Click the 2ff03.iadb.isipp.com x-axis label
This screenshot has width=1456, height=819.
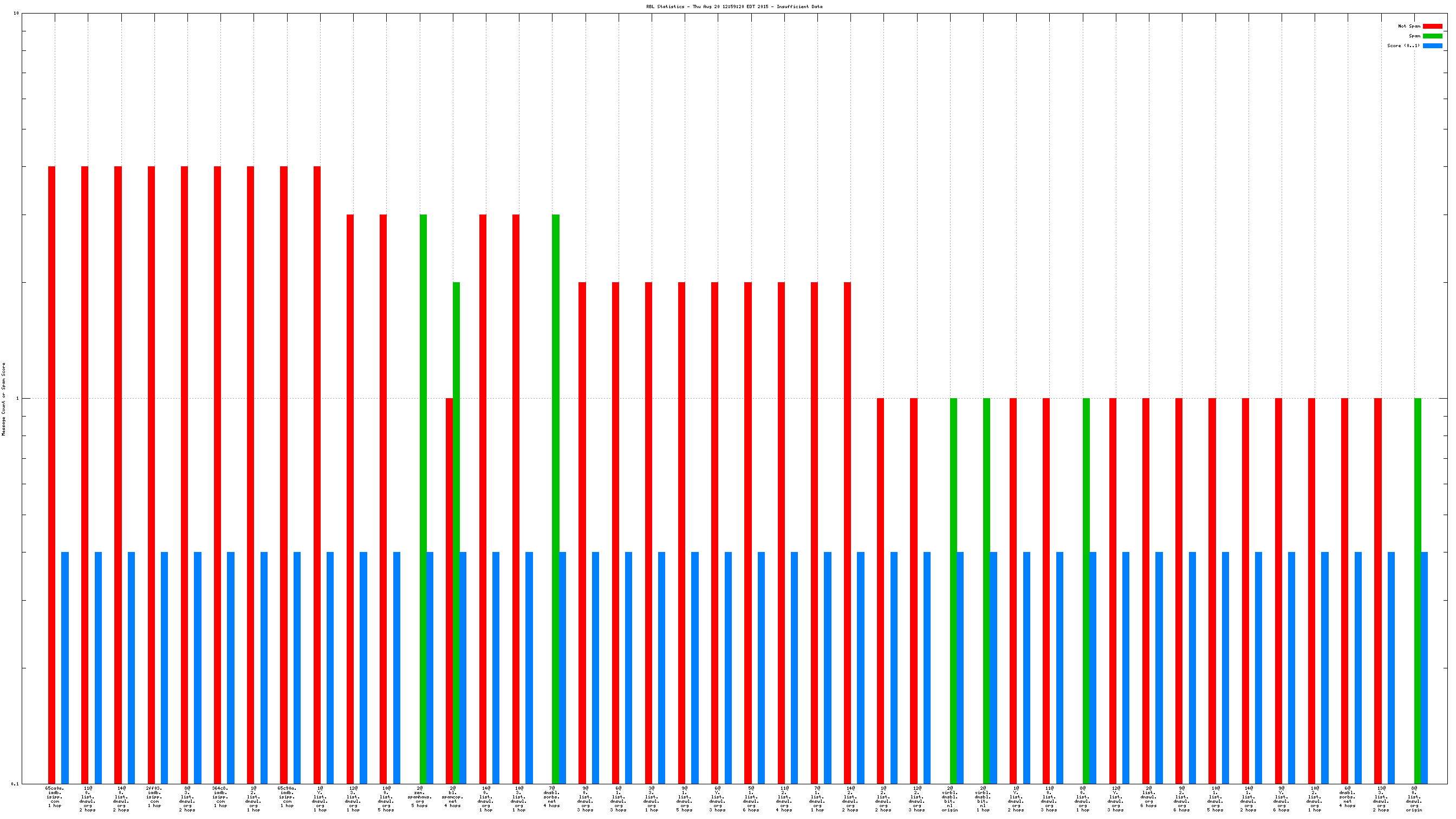[154, 797]
